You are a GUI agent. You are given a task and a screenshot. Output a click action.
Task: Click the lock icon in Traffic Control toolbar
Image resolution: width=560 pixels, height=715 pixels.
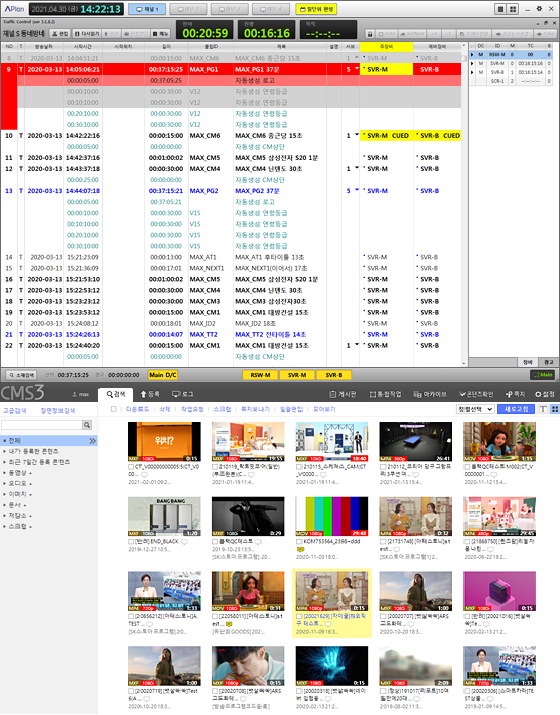tap(370, 34)
